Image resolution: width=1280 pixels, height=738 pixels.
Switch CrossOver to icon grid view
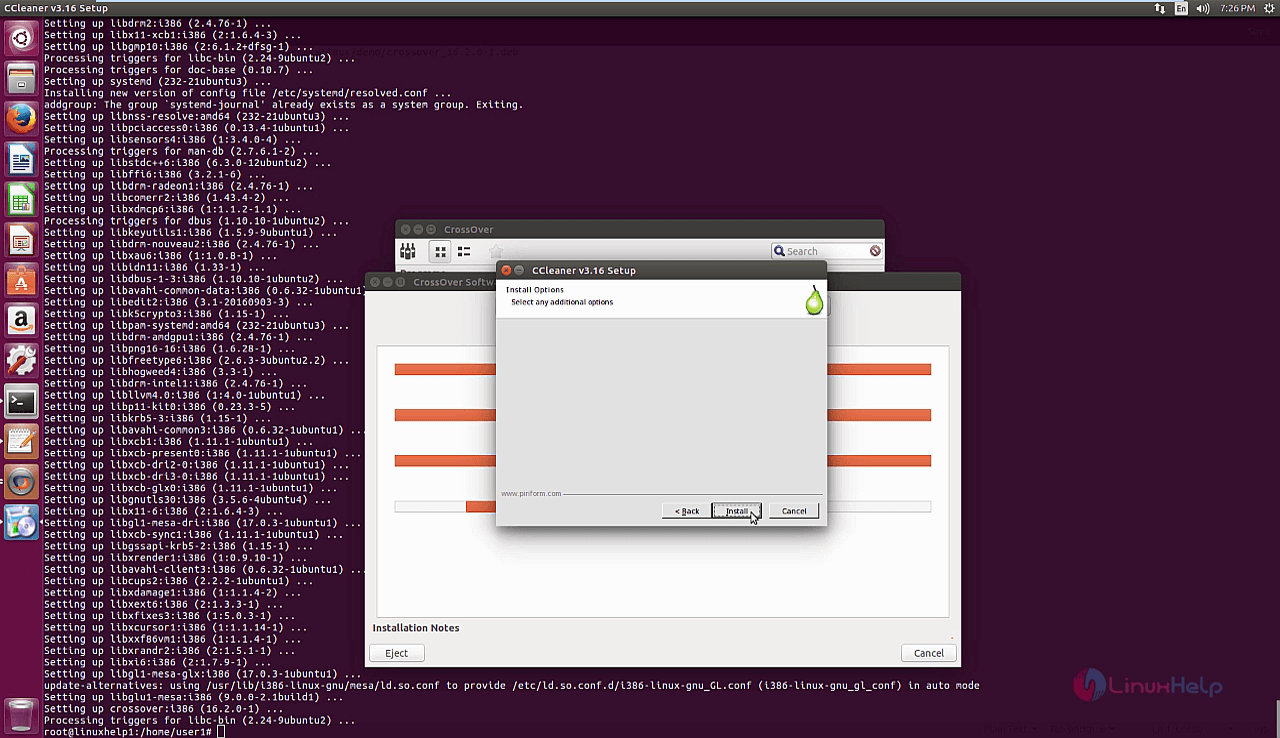[x=440, y=251]
